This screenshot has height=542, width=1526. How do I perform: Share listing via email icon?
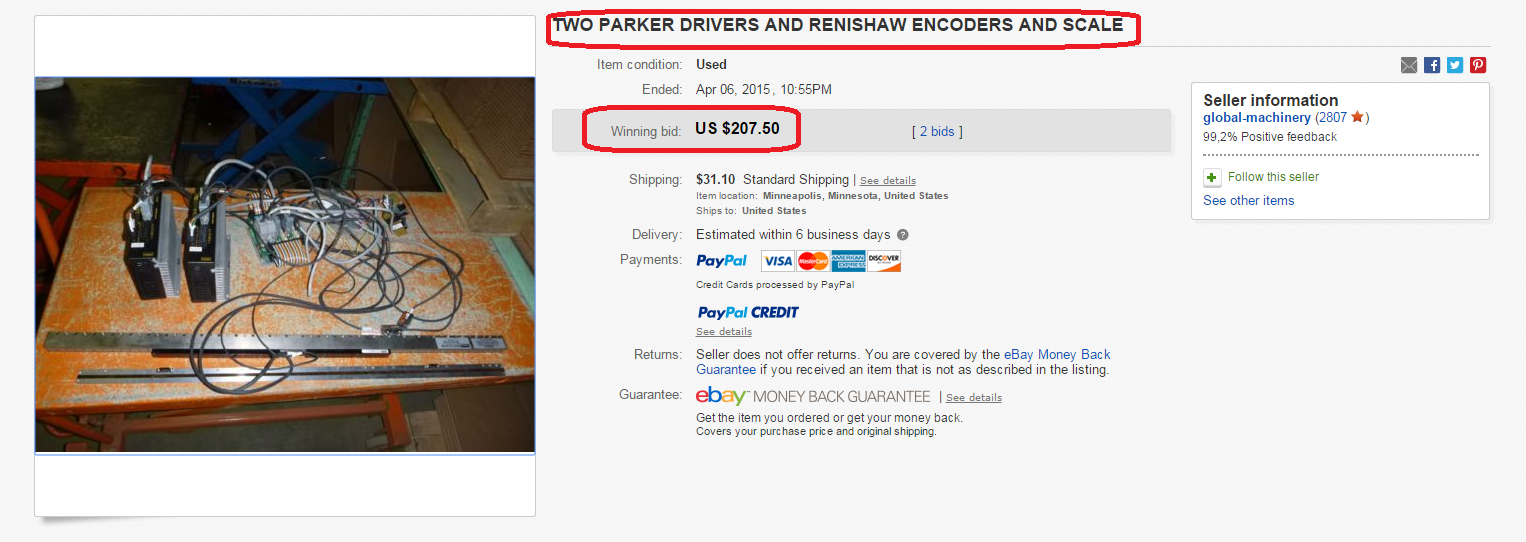[x=1409, y=65]
